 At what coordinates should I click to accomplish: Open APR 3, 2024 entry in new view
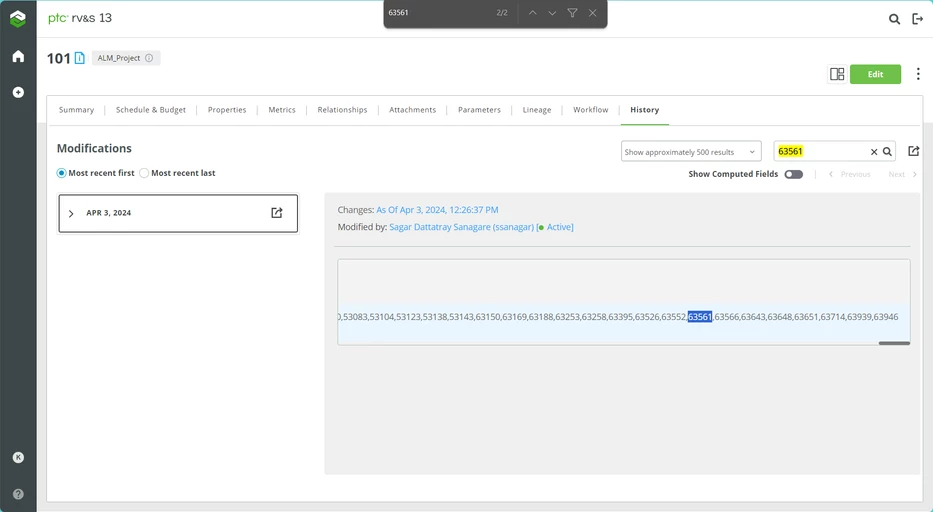277,213
